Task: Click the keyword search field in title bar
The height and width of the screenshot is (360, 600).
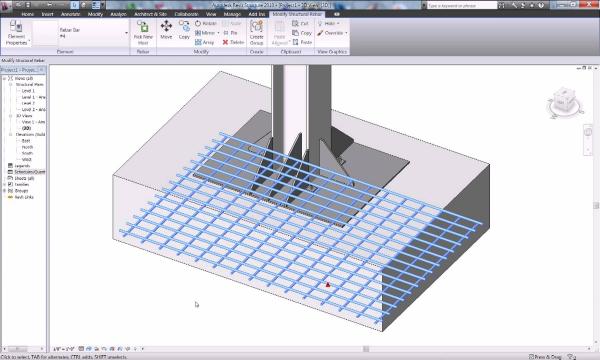Action: (x=462, y=5)
